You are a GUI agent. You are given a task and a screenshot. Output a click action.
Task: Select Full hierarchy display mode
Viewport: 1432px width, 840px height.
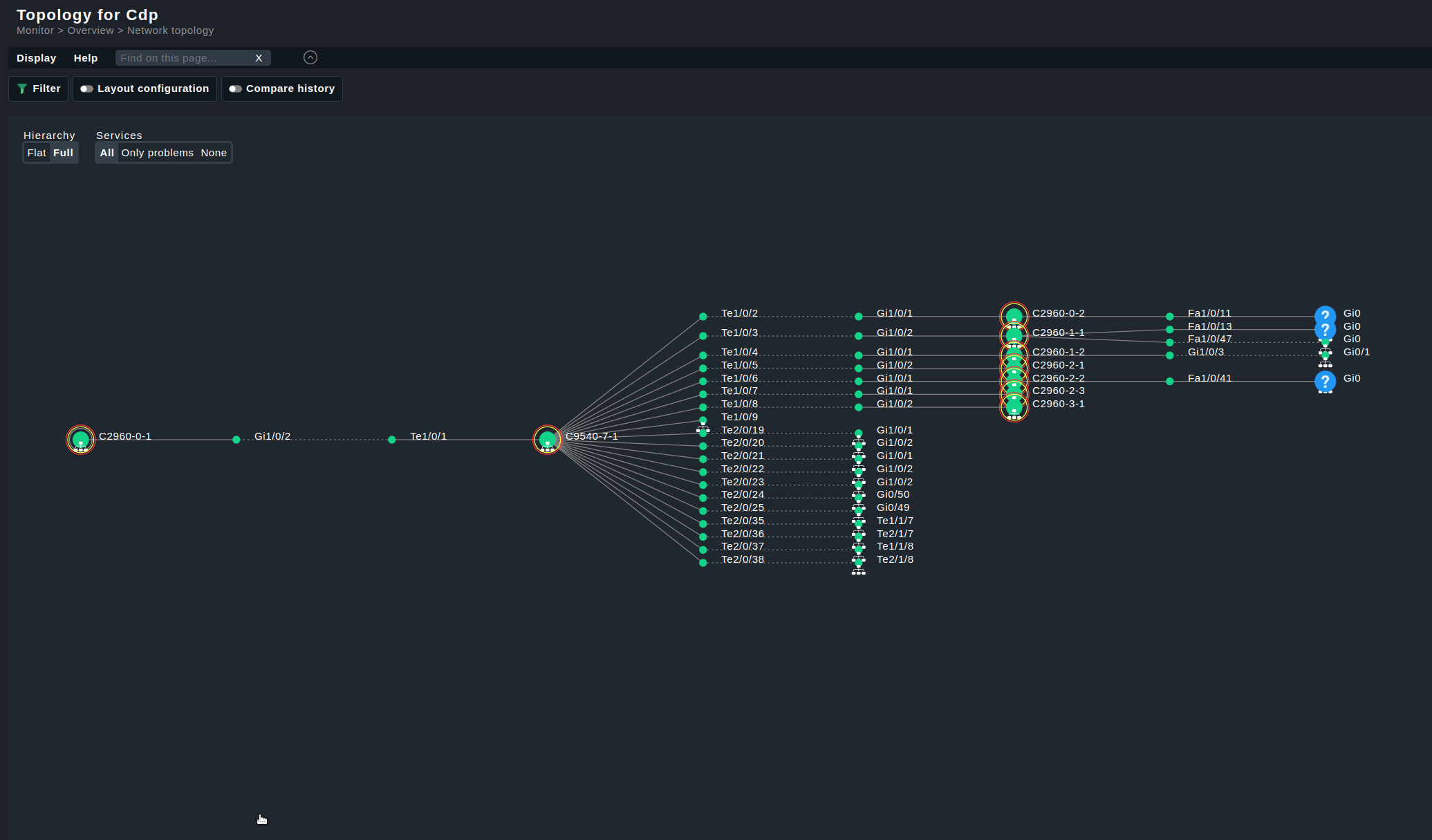coord(63,152)
